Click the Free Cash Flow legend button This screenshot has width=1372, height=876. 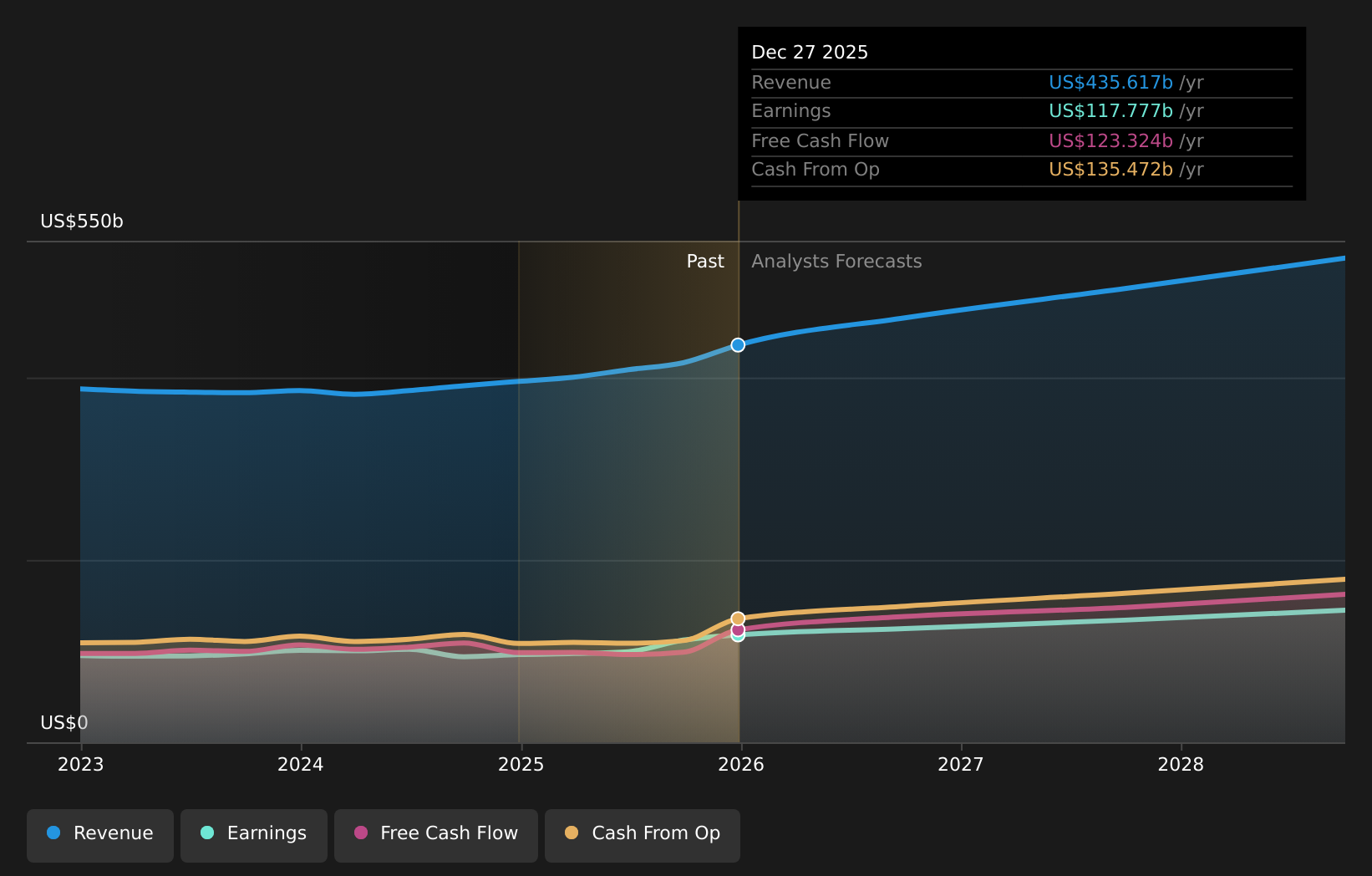pos(435,833)
